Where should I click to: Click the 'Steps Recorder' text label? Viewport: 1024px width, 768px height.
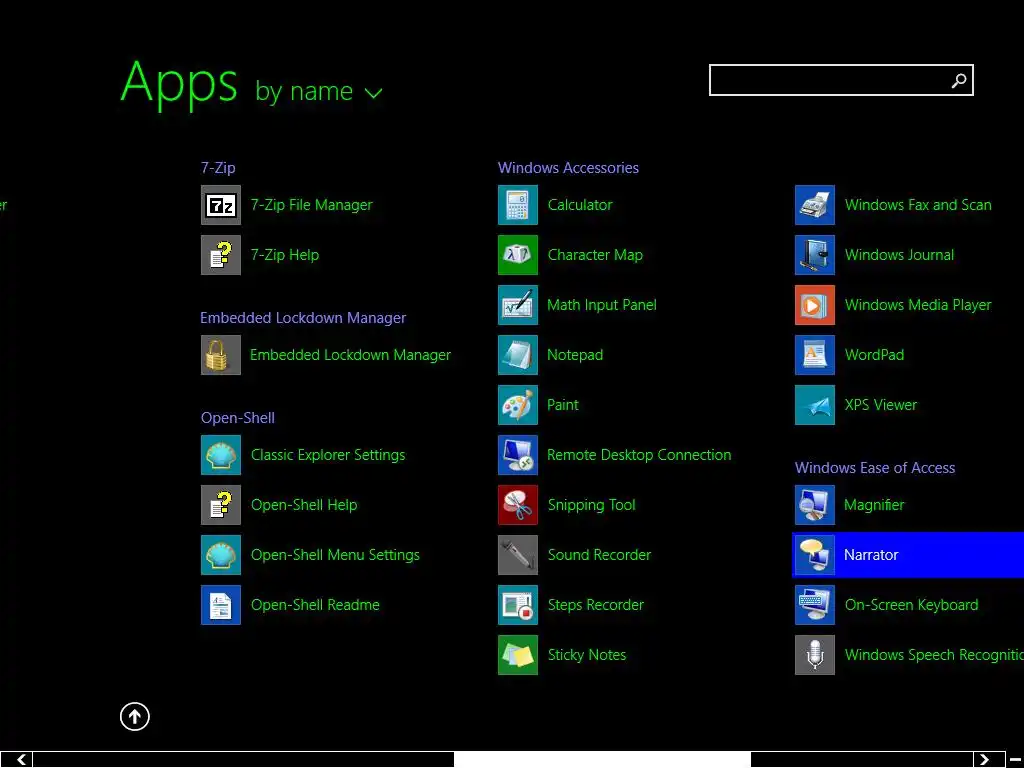(x=596, y=605)
